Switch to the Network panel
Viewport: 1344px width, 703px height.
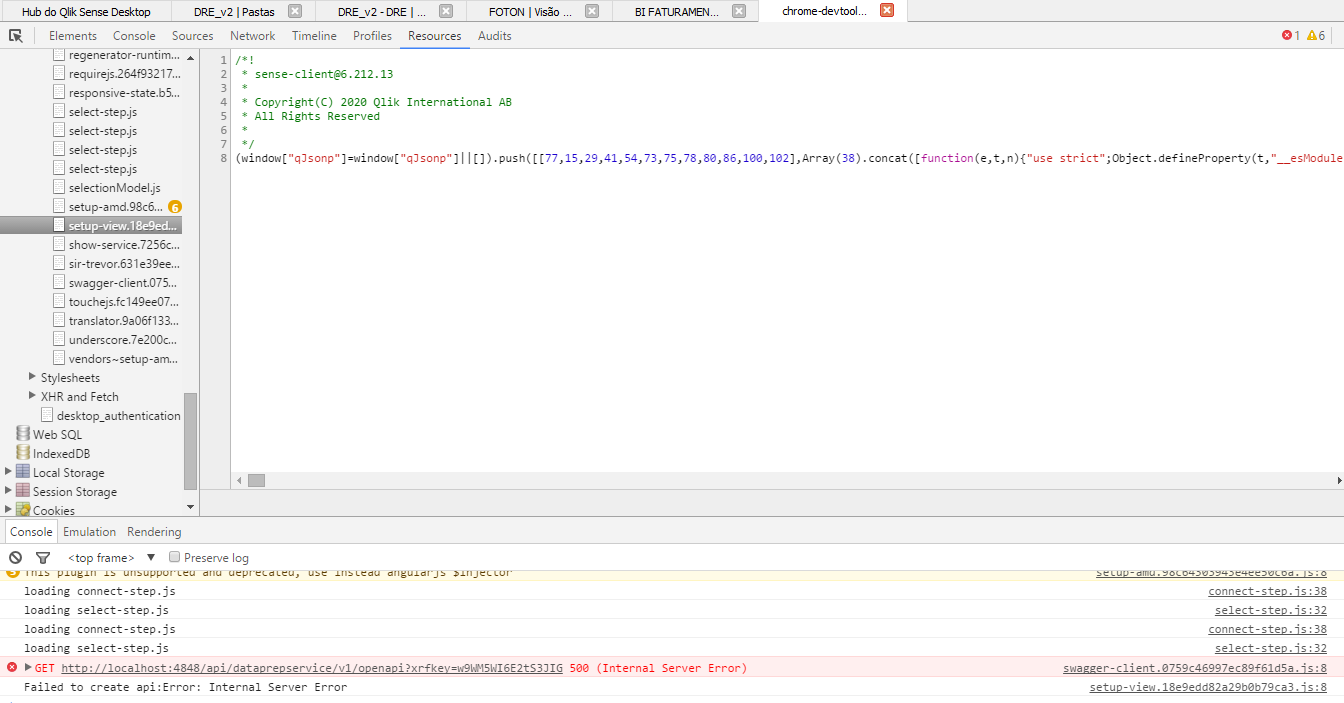tap(252, 35)
